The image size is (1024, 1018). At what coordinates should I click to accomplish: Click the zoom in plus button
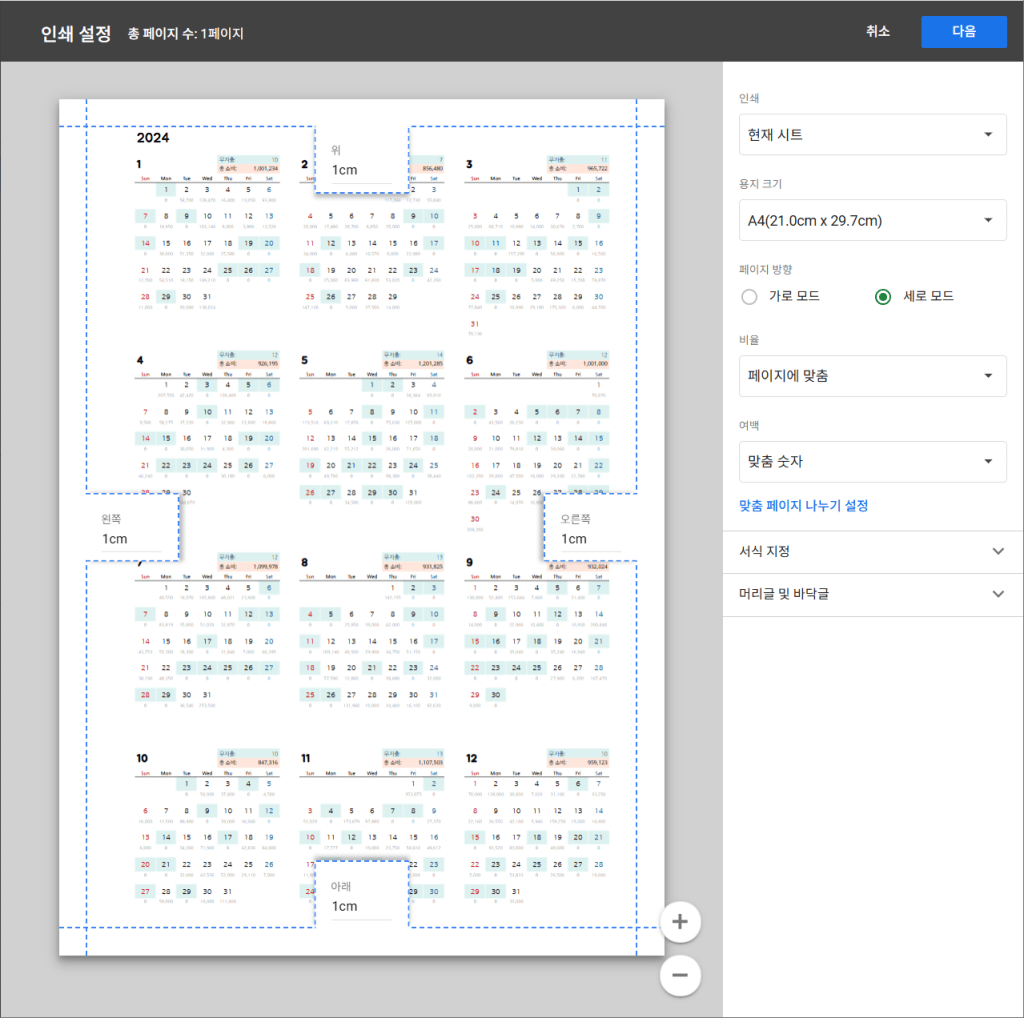tap(680, 921)
